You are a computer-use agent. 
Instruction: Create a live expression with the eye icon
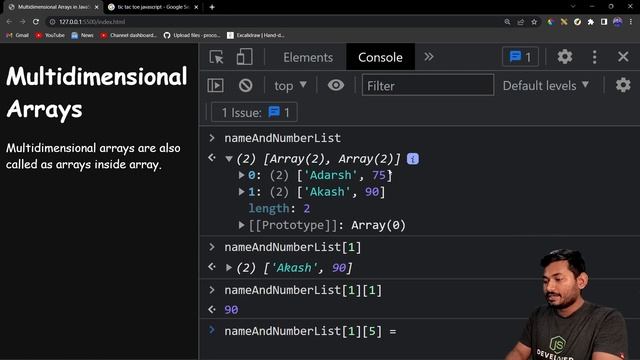[336, 85]
